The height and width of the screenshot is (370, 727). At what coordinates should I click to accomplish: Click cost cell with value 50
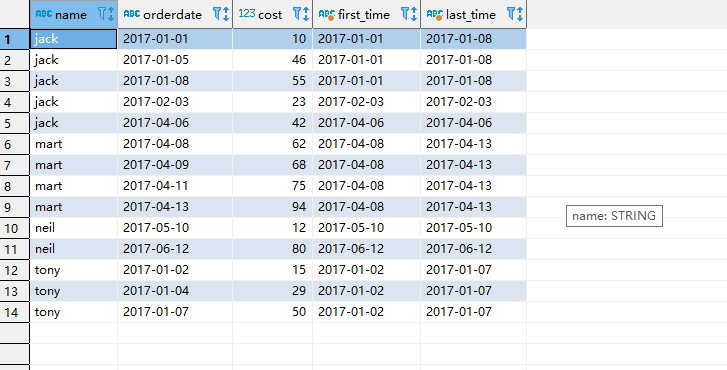(273, 312)
